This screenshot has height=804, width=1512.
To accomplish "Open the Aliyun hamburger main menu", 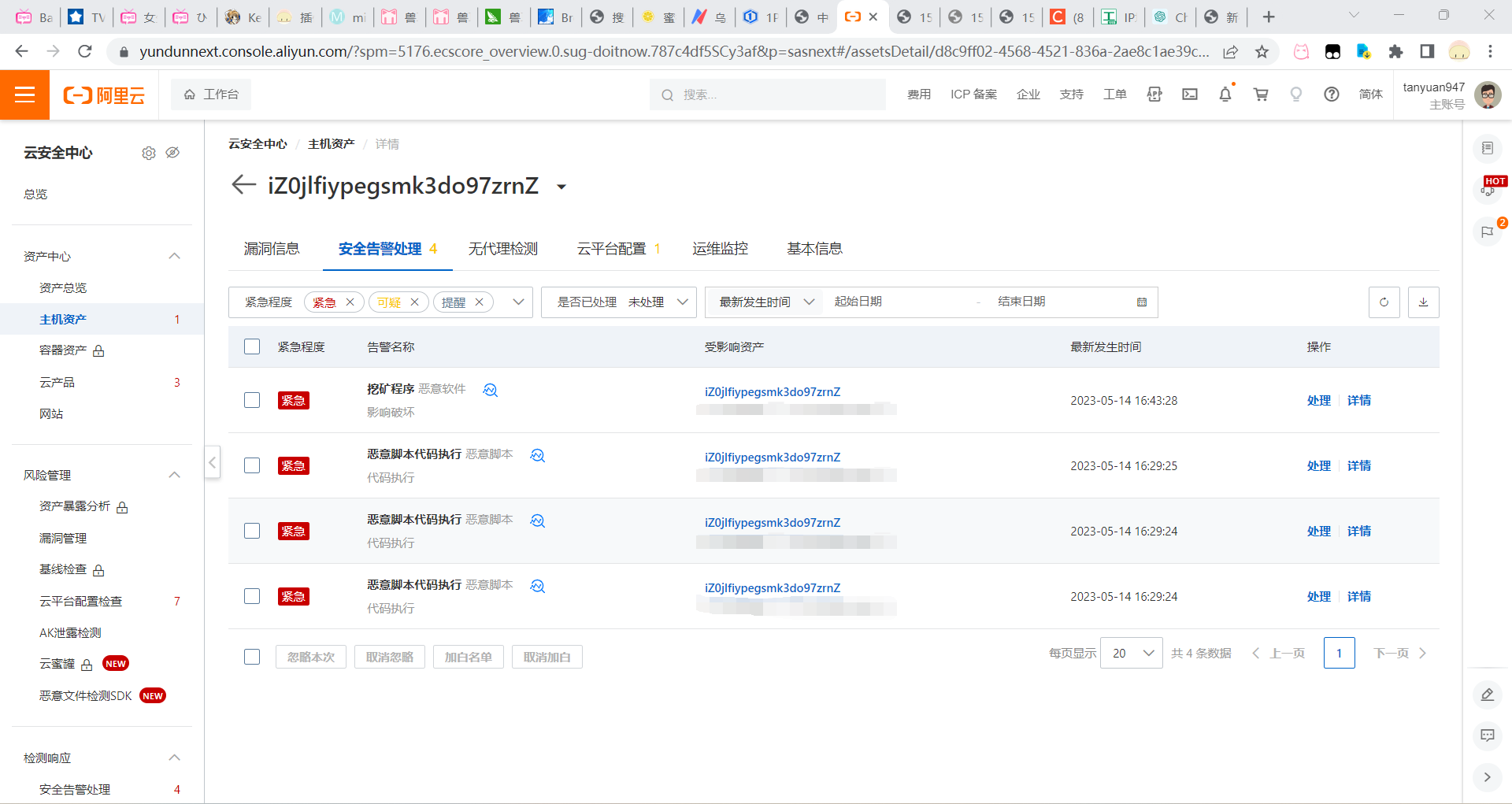I will coord(24,94).
